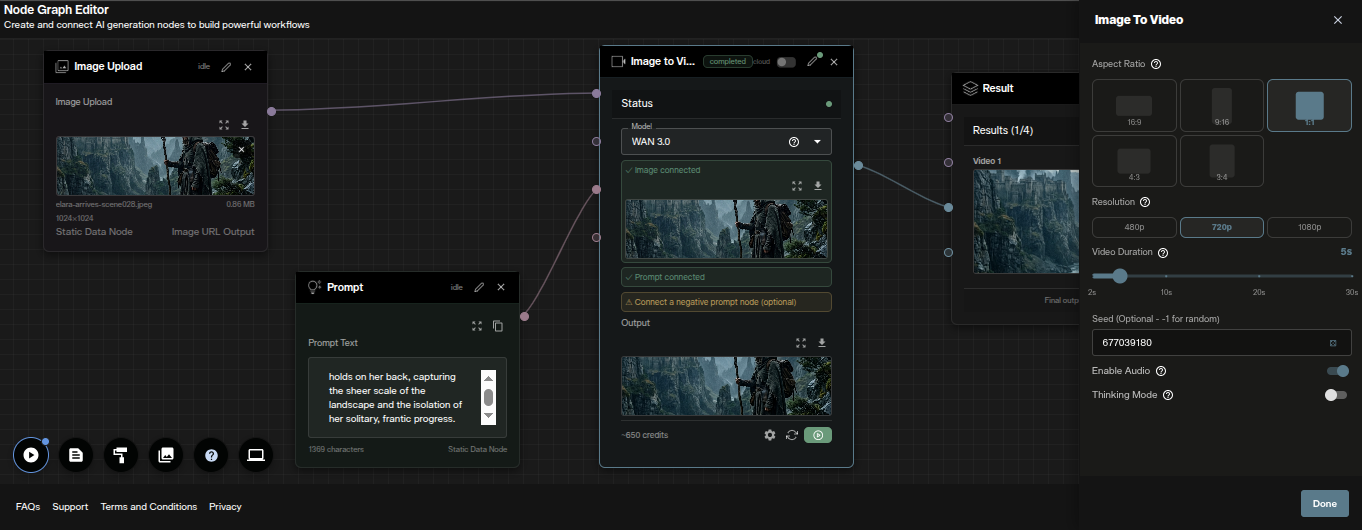Select the 4:3 aspect ratio
The height and width of the screenshot is (530, 1362).
pyautogui.click(x=1134, y=161)
